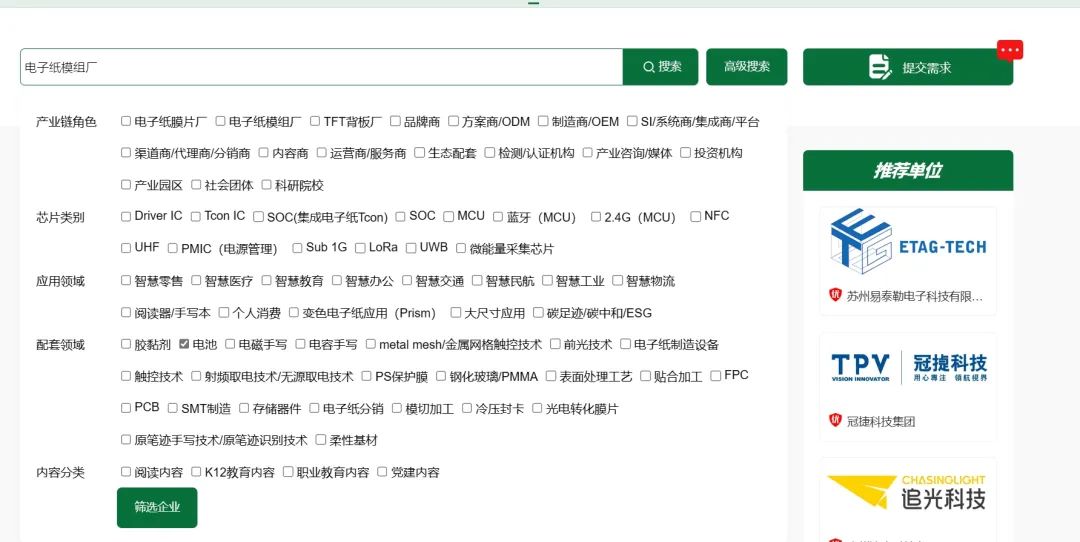This screenshot has height=542, width=1080.
Task: Check the TFT背板厂 checkbox
Action: tap(315, 121)
